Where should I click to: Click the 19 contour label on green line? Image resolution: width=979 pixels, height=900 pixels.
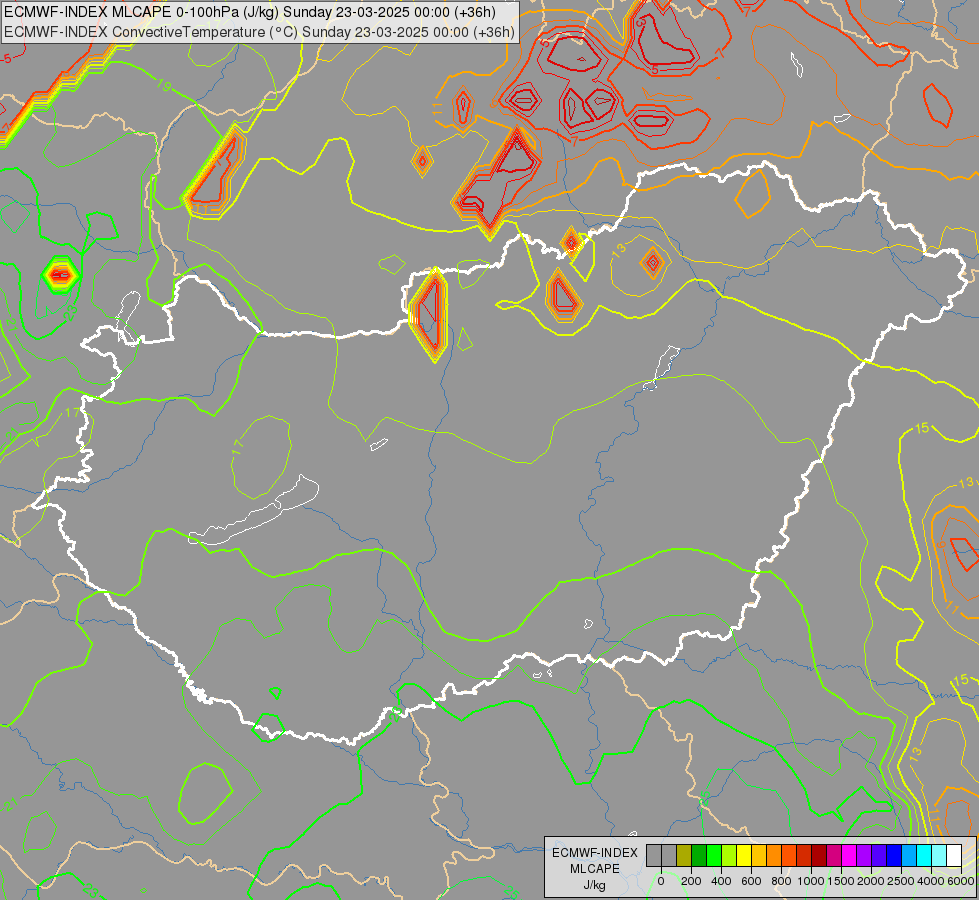coord(164,86)
